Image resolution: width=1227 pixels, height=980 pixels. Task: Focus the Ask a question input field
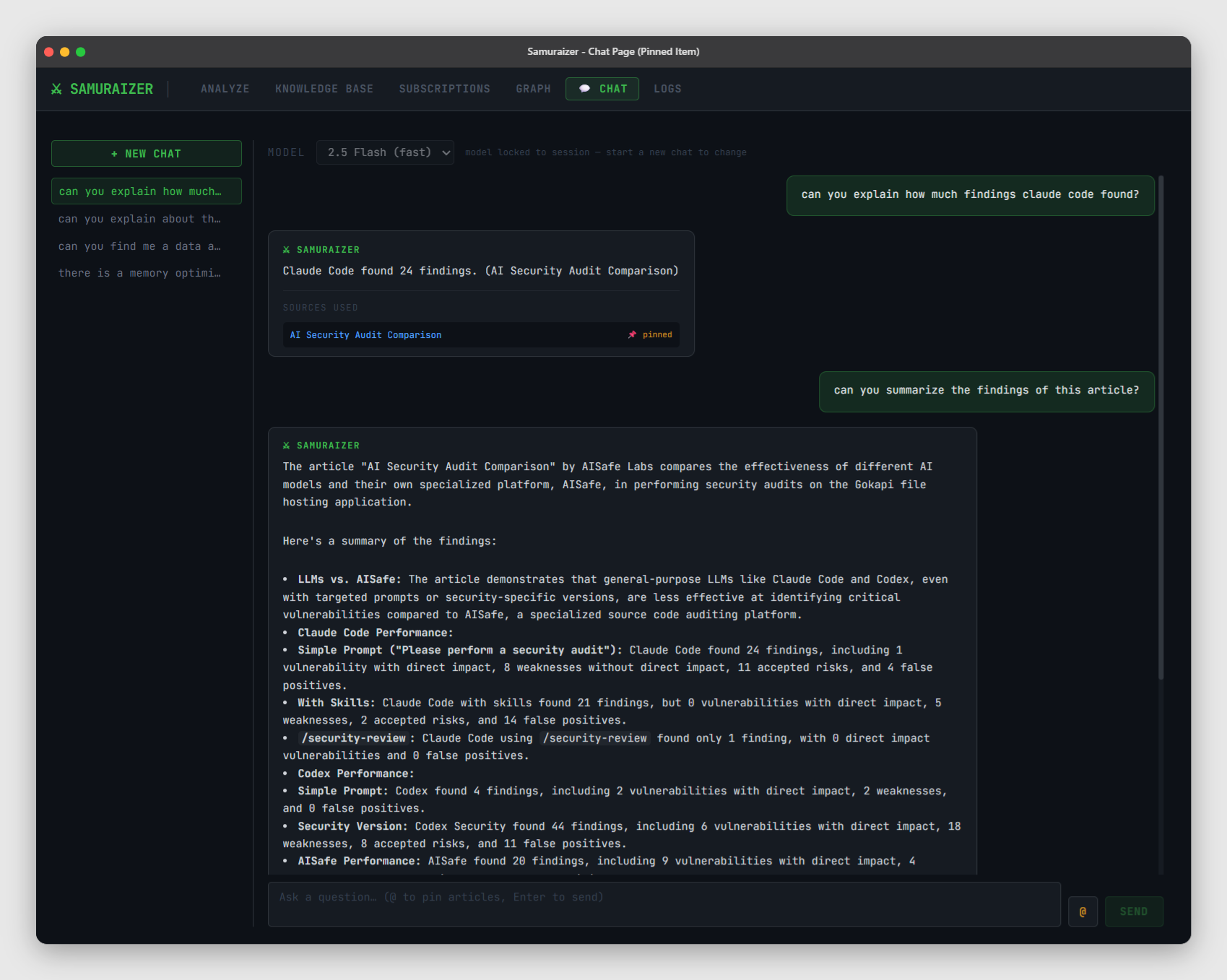tap(664, 904)
